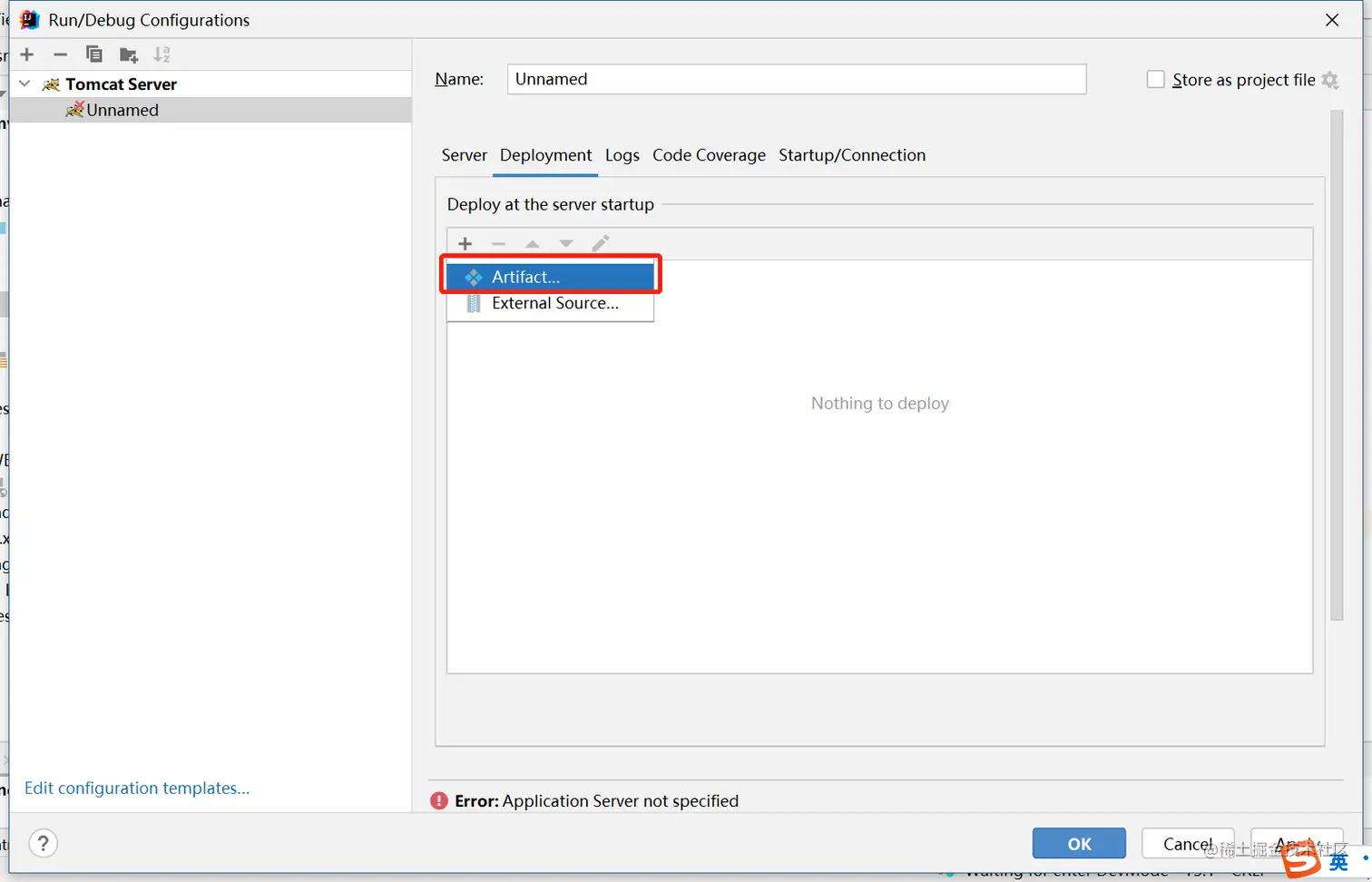Select the Unnamed configuration in tree
Screen dimensions: 1372x882
pos(122,110)
